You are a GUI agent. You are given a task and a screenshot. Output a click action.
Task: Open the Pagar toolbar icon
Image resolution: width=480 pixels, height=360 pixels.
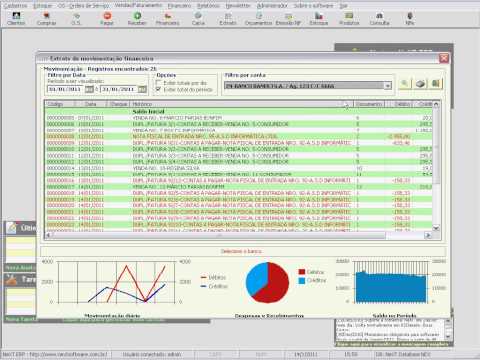[x=107, y=19]
